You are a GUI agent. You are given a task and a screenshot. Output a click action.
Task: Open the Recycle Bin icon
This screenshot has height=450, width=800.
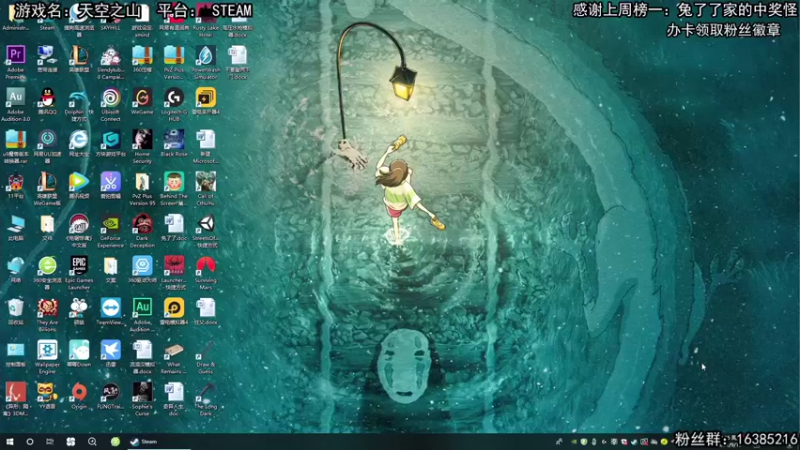[x=16, y=308]
